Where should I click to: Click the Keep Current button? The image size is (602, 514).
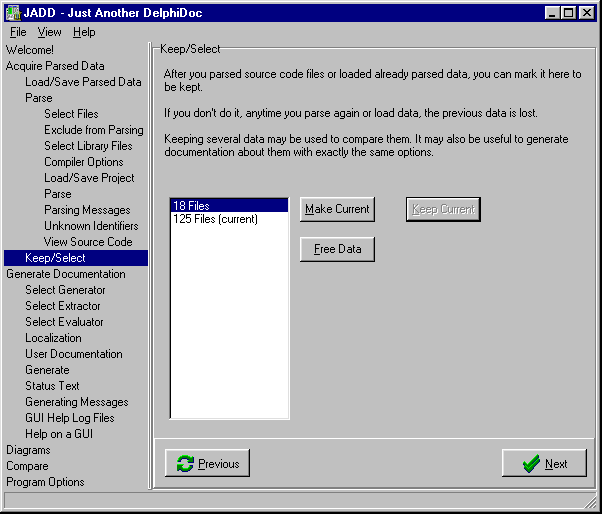[x=443, y=209]
